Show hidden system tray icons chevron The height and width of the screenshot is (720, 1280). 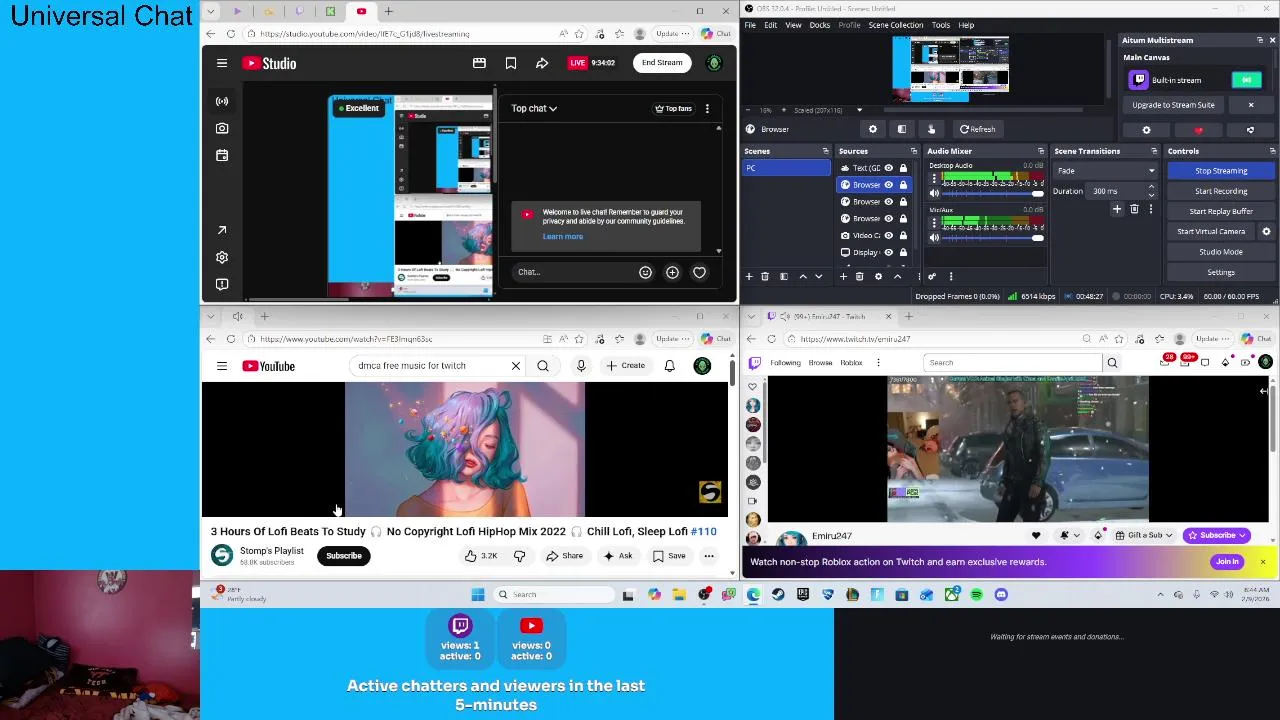pyautogui.click(x=1160, y=595)
